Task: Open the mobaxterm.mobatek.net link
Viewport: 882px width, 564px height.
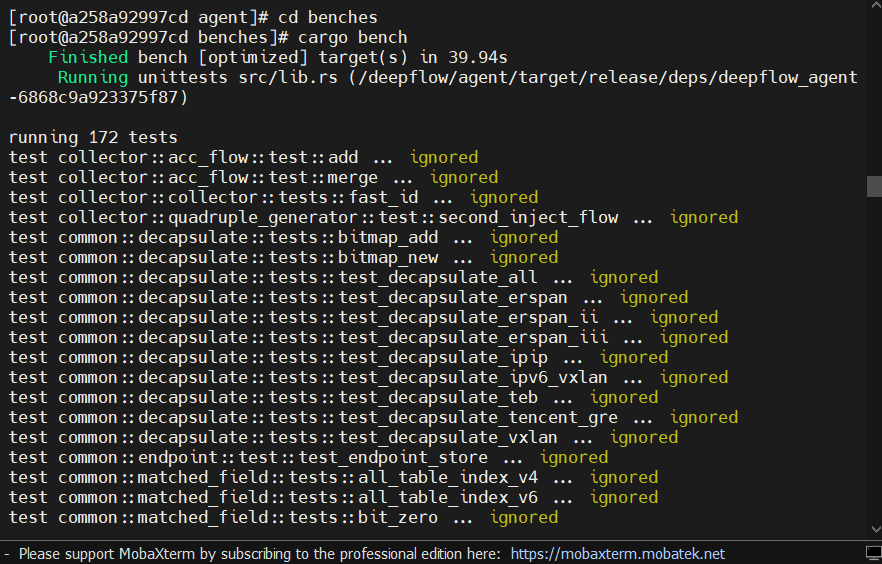Action: click(617, 554)
